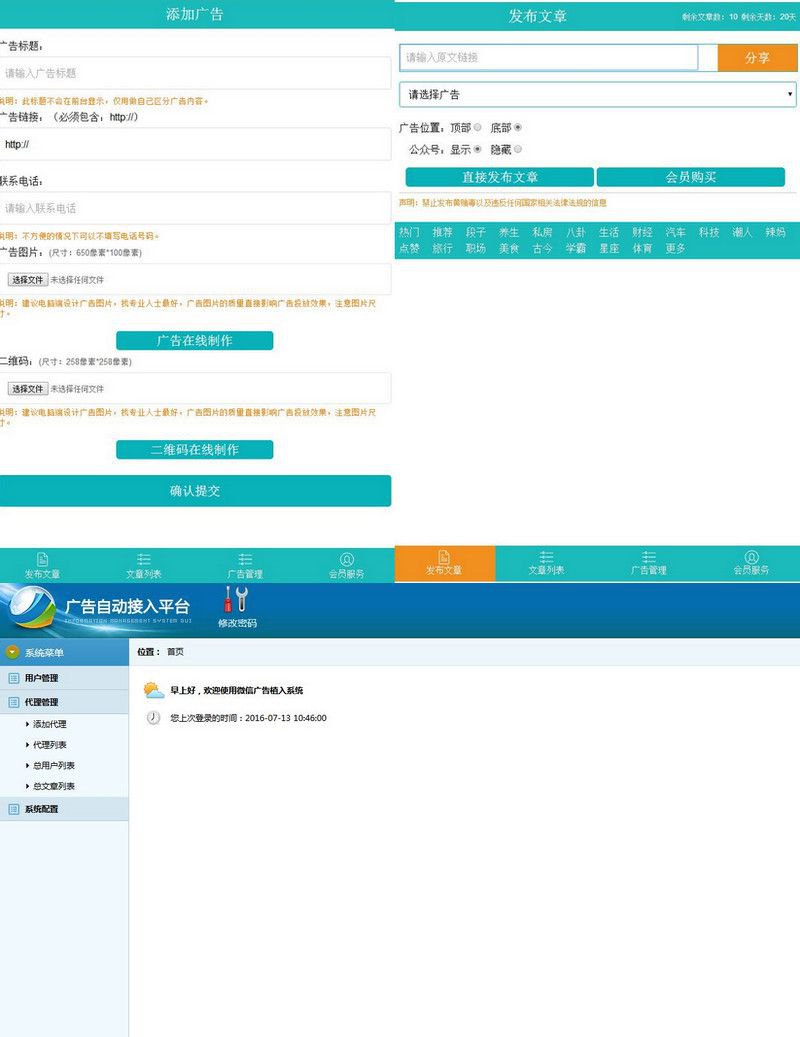Open the 文章列表 list icon

click(x=142, y=561)
